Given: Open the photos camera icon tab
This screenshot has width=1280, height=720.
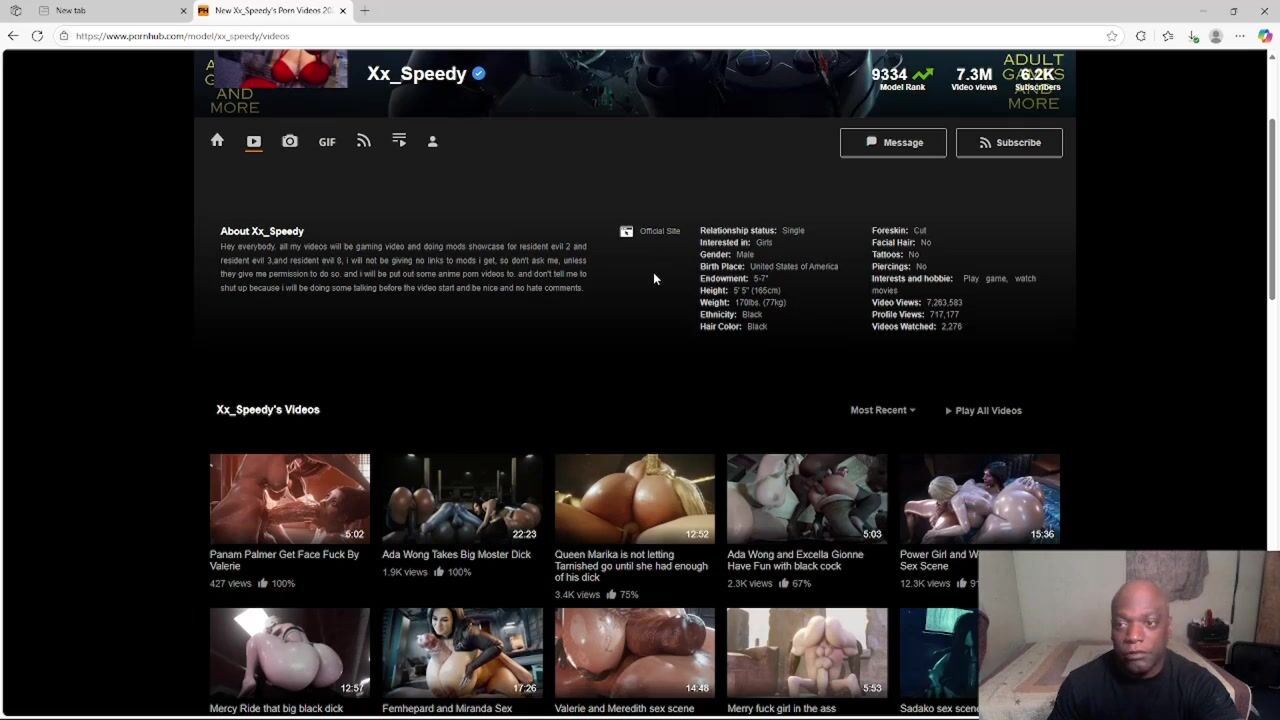Looking at the screenshot, I should point(290,142).
